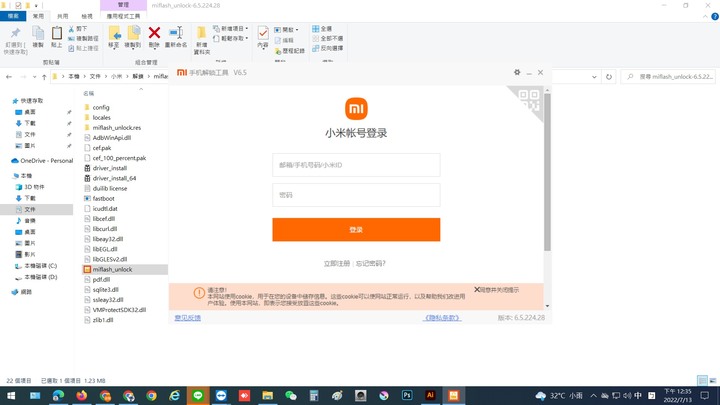Open Illustrator from the taskbar
Screen dimensions: 720x405
coord(430,395)
